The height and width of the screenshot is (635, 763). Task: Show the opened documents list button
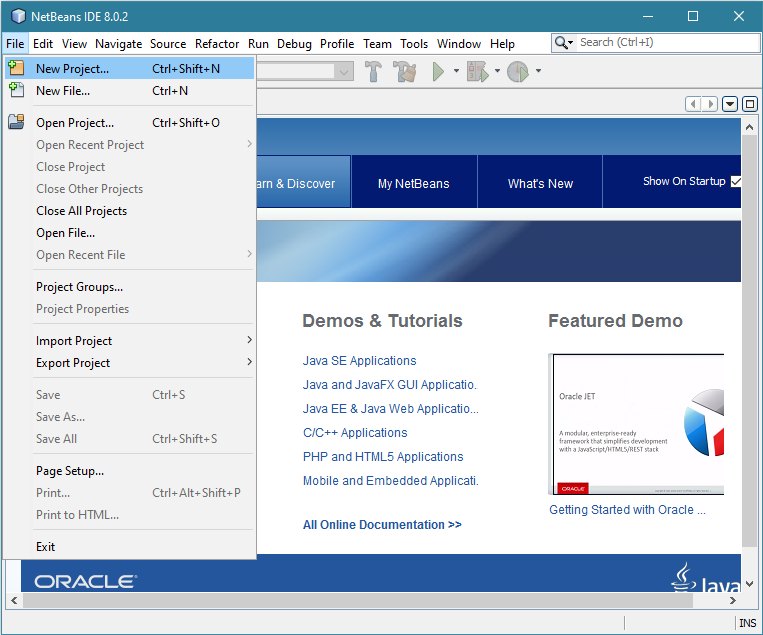pos(729,104)
